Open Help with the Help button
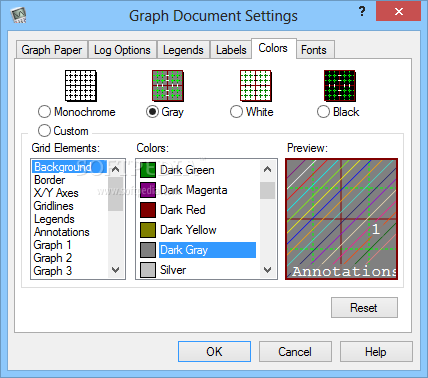The height and width of the screenshot is (378, 428). coord(376,351)
